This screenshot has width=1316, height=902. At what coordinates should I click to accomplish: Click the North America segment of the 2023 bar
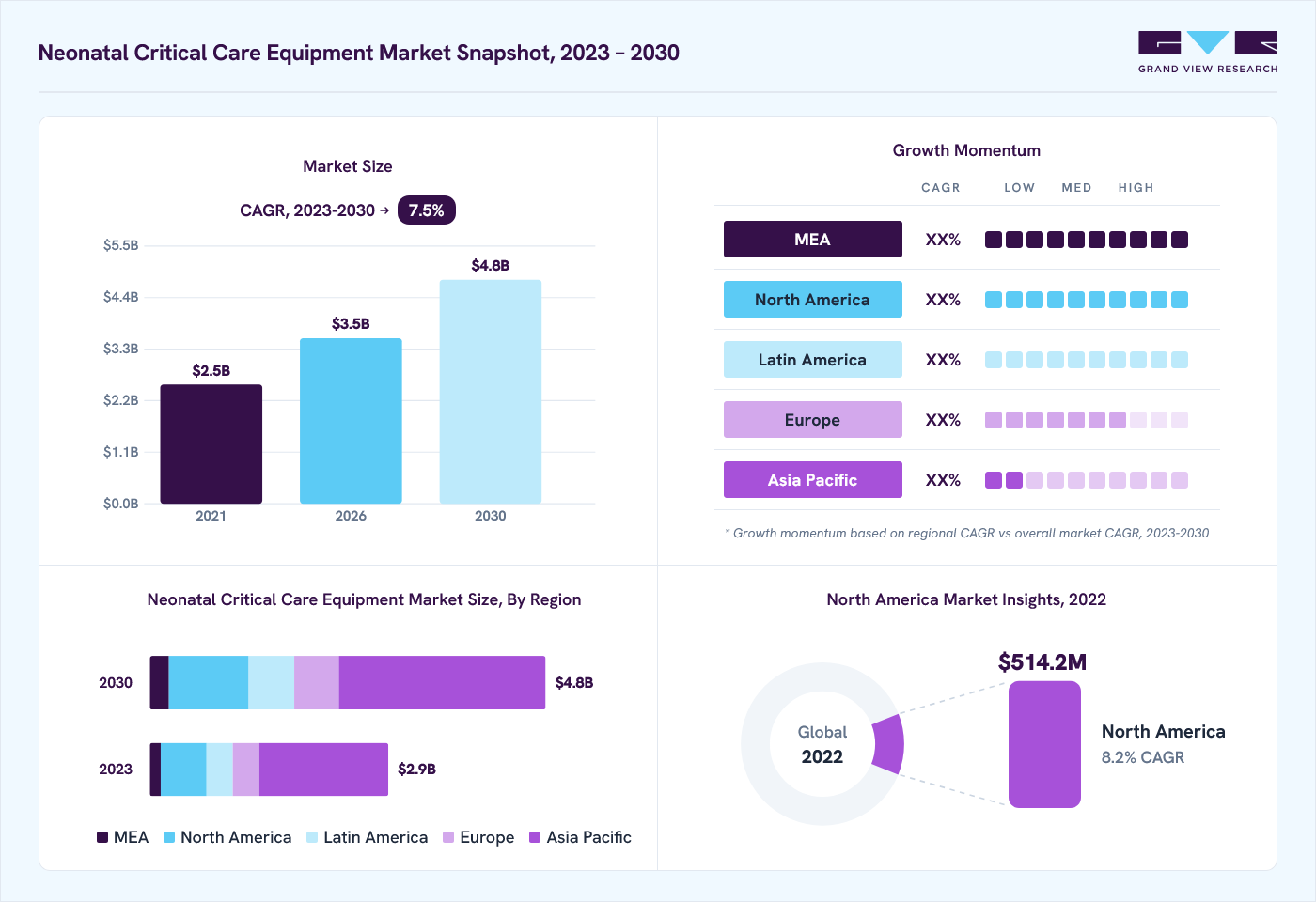tap(183, 770)
